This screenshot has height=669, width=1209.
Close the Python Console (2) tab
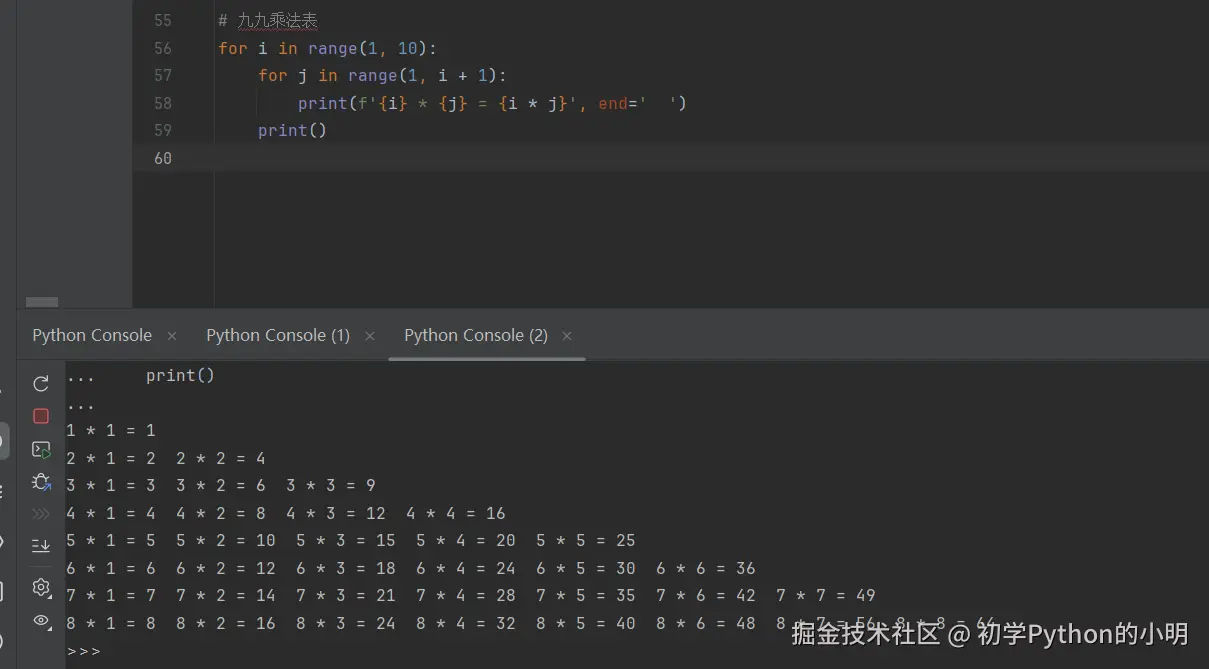[x=567, y=336]
